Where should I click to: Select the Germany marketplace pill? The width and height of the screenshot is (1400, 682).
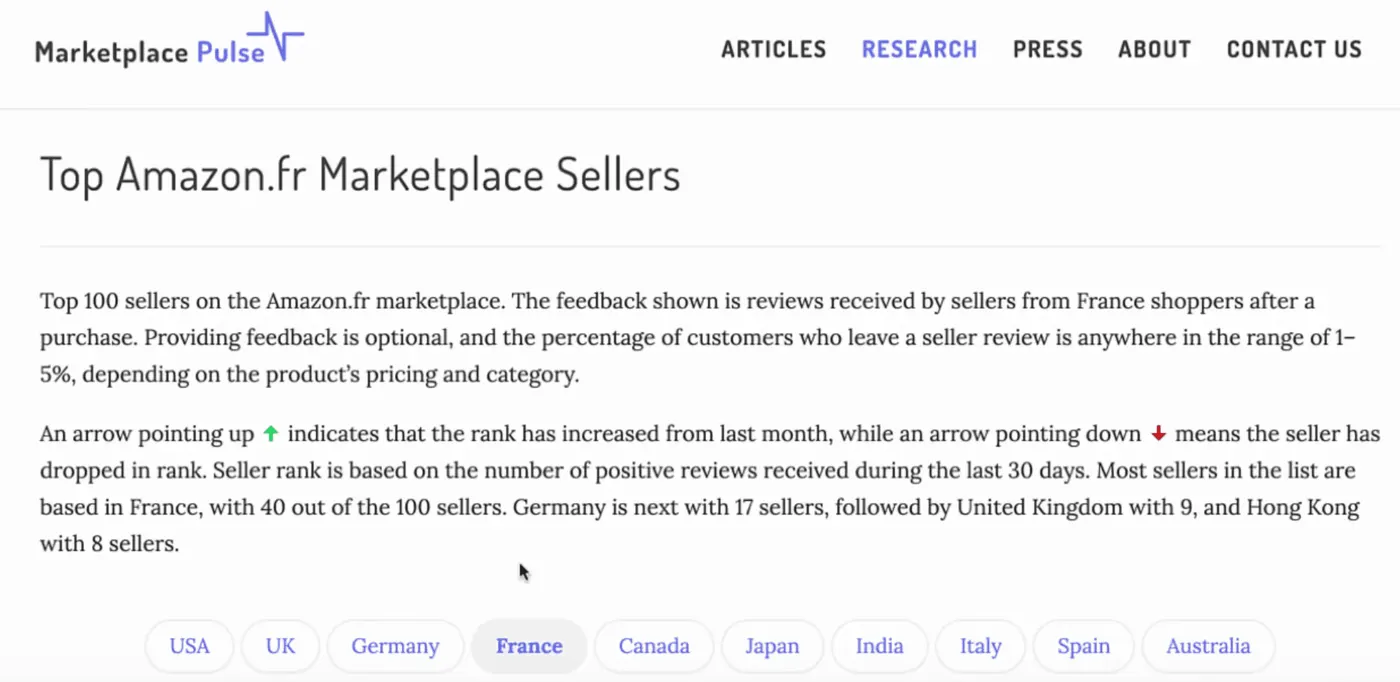pos(395,646)
